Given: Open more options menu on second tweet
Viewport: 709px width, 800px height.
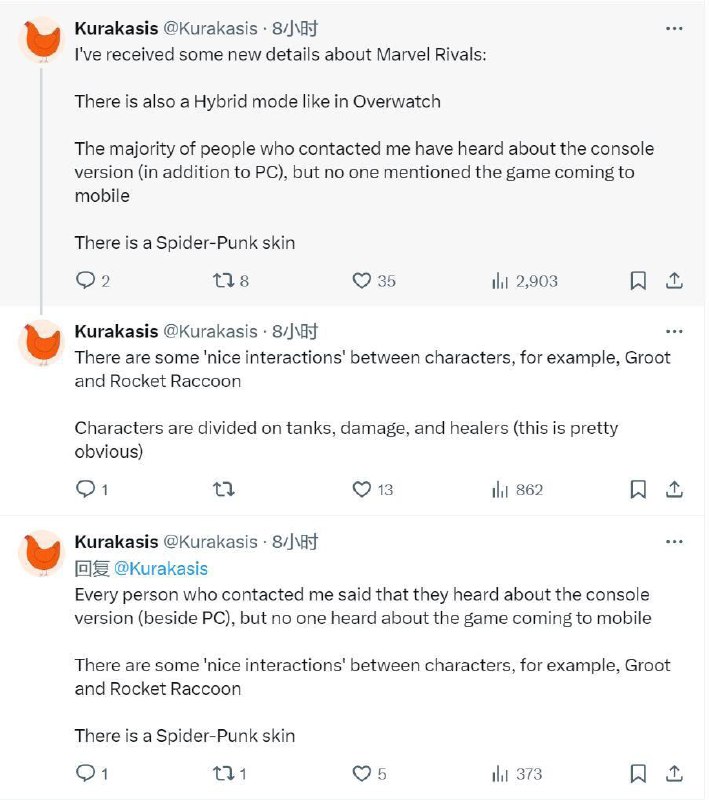Looking at the screenshot, I should [675, 331].
